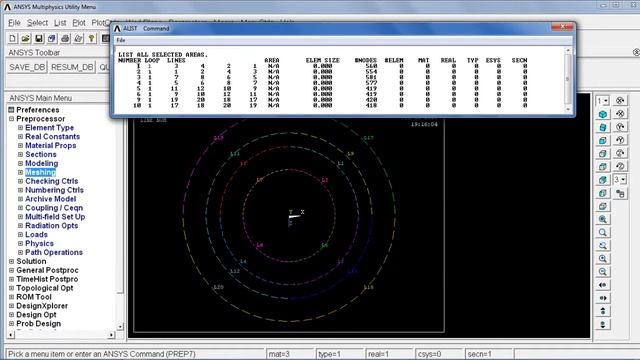Screen dimensions: 640x360
Task: Select the Left View cube icon
Action: (603, 193)
